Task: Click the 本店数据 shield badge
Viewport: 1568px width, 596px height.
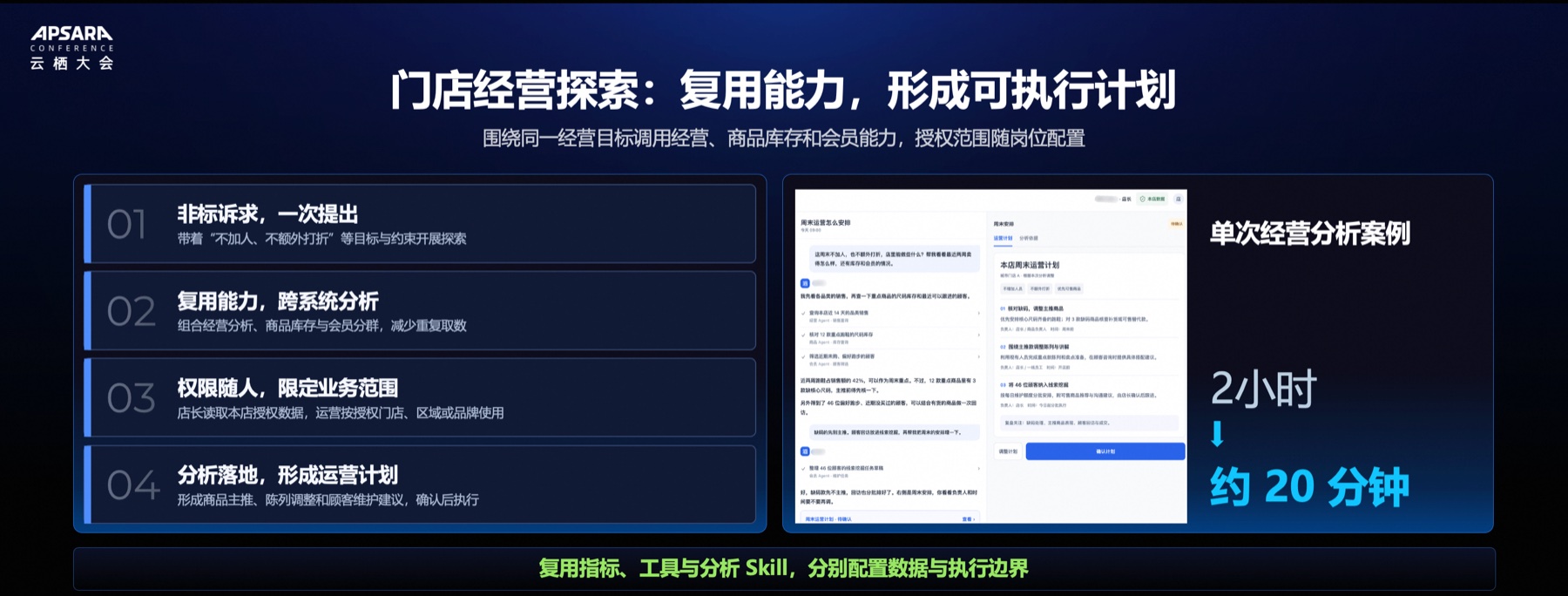Action: 1152,199
